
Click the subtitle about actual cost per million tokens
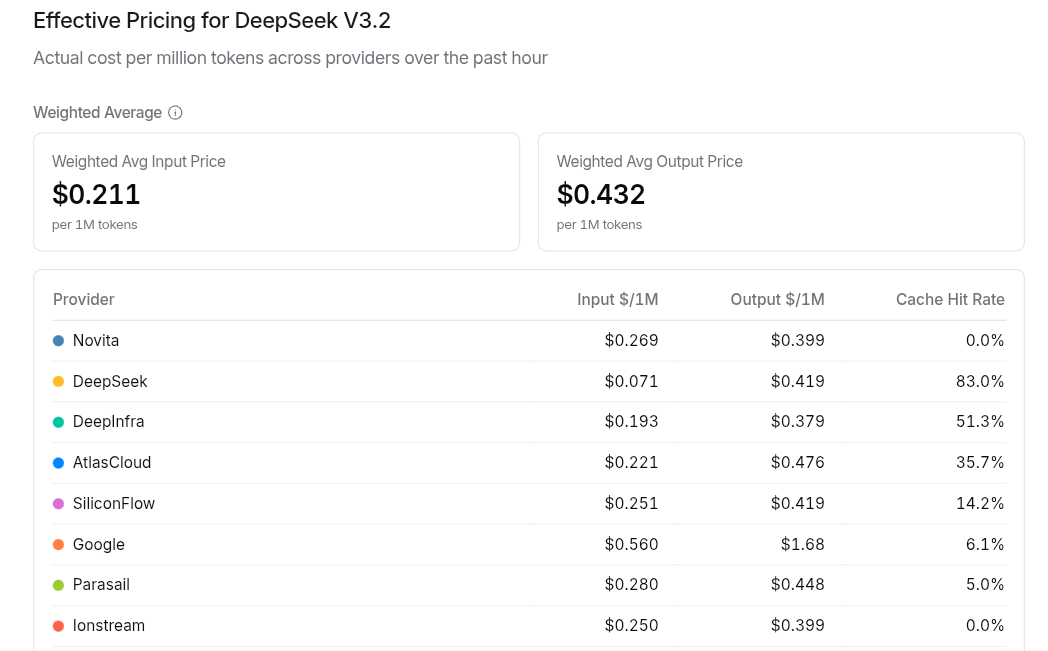point(291,58)
